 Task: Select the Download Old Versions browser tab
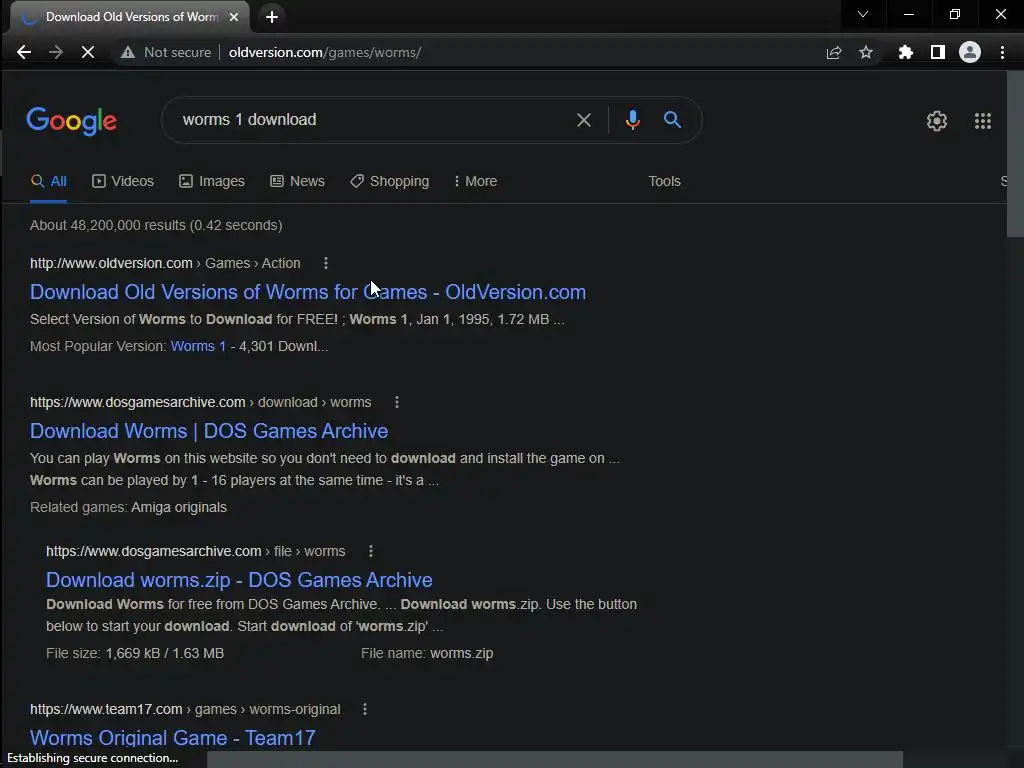pyautogui.click(x=129, y=17)
